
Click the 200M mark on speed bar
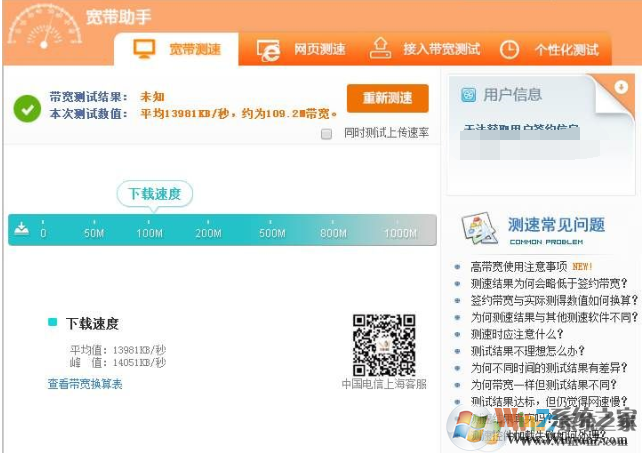pyautogui.click(x=208, y=233)
